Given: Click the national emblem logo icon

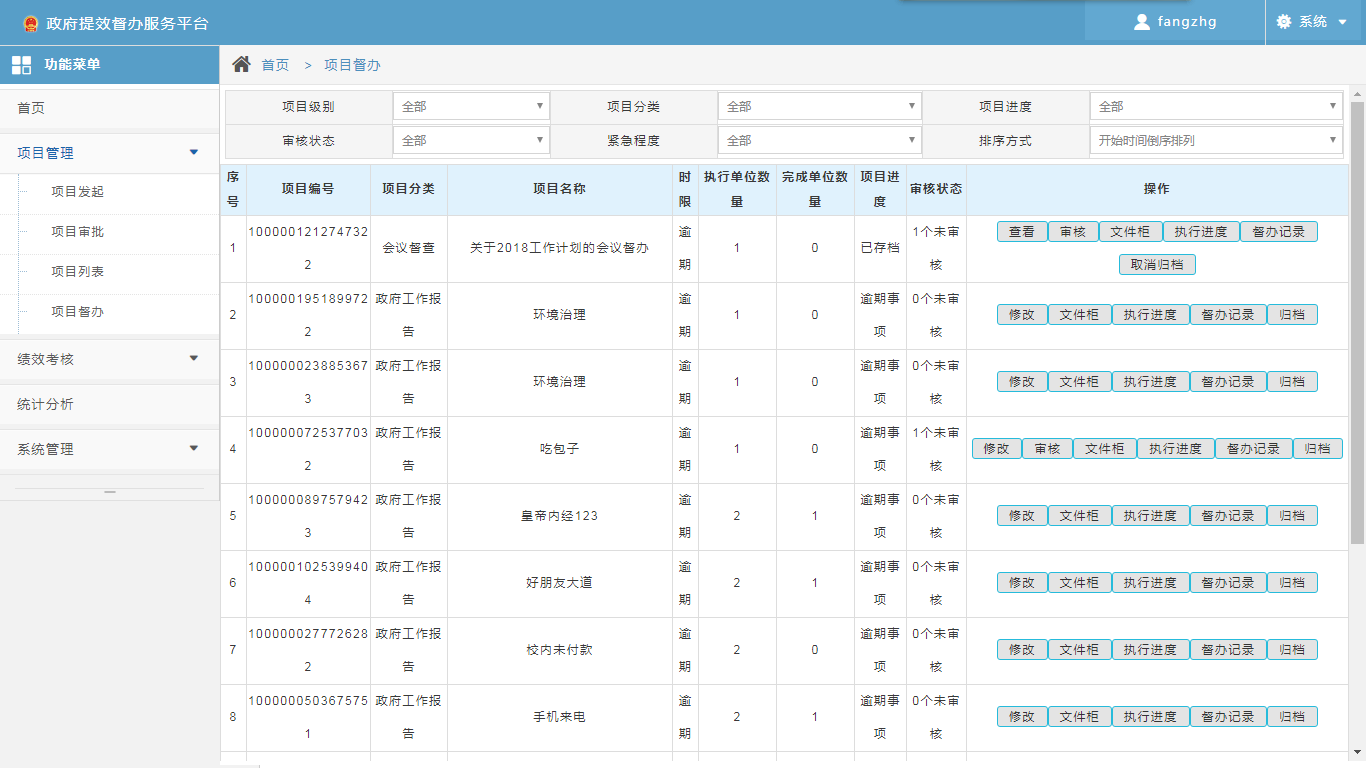Looking at the screenshot, I should [30, 23].
